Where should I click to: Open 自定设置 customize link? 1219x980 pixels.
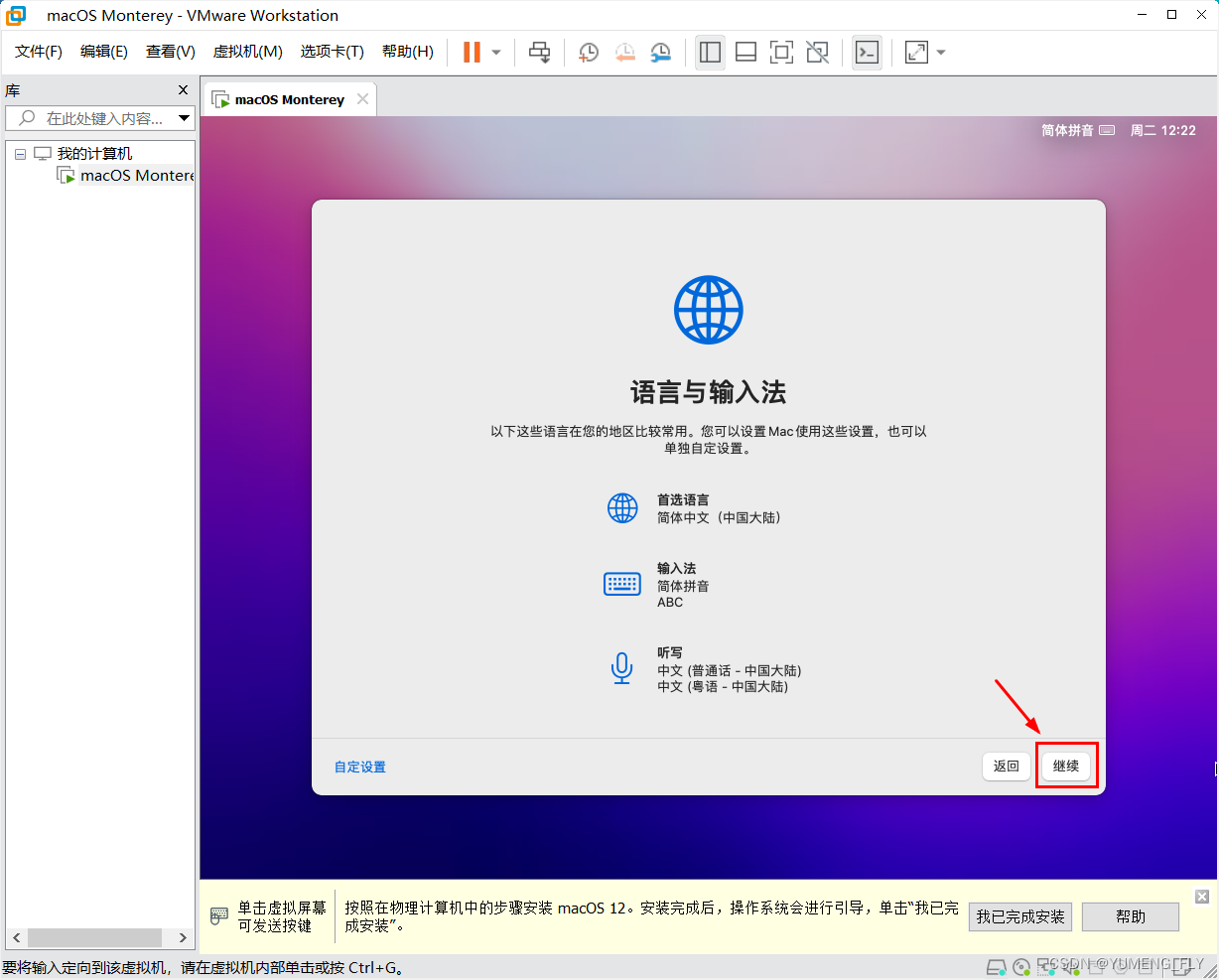pos(360,767)
